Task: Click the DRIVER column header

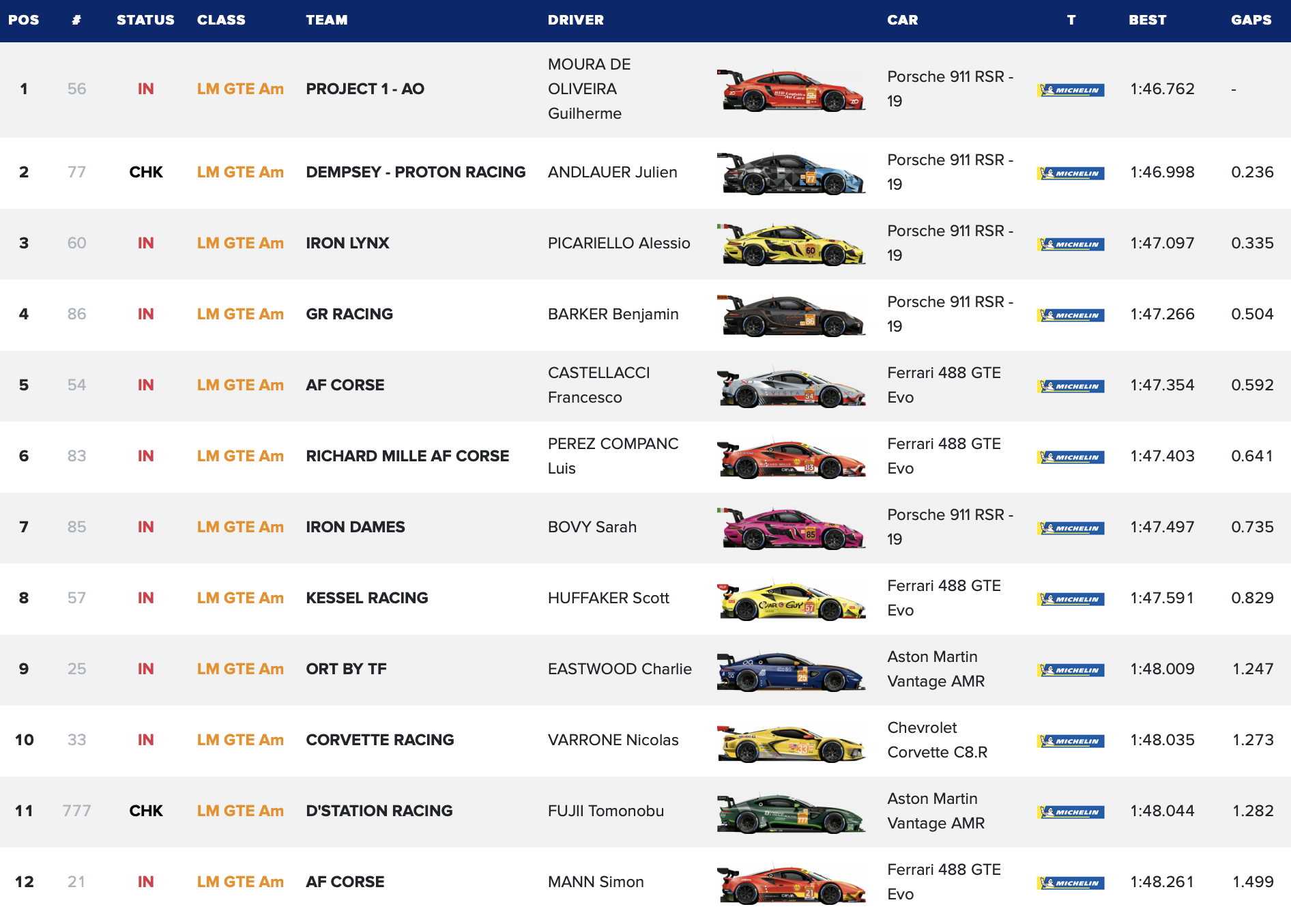Action: 576,20
